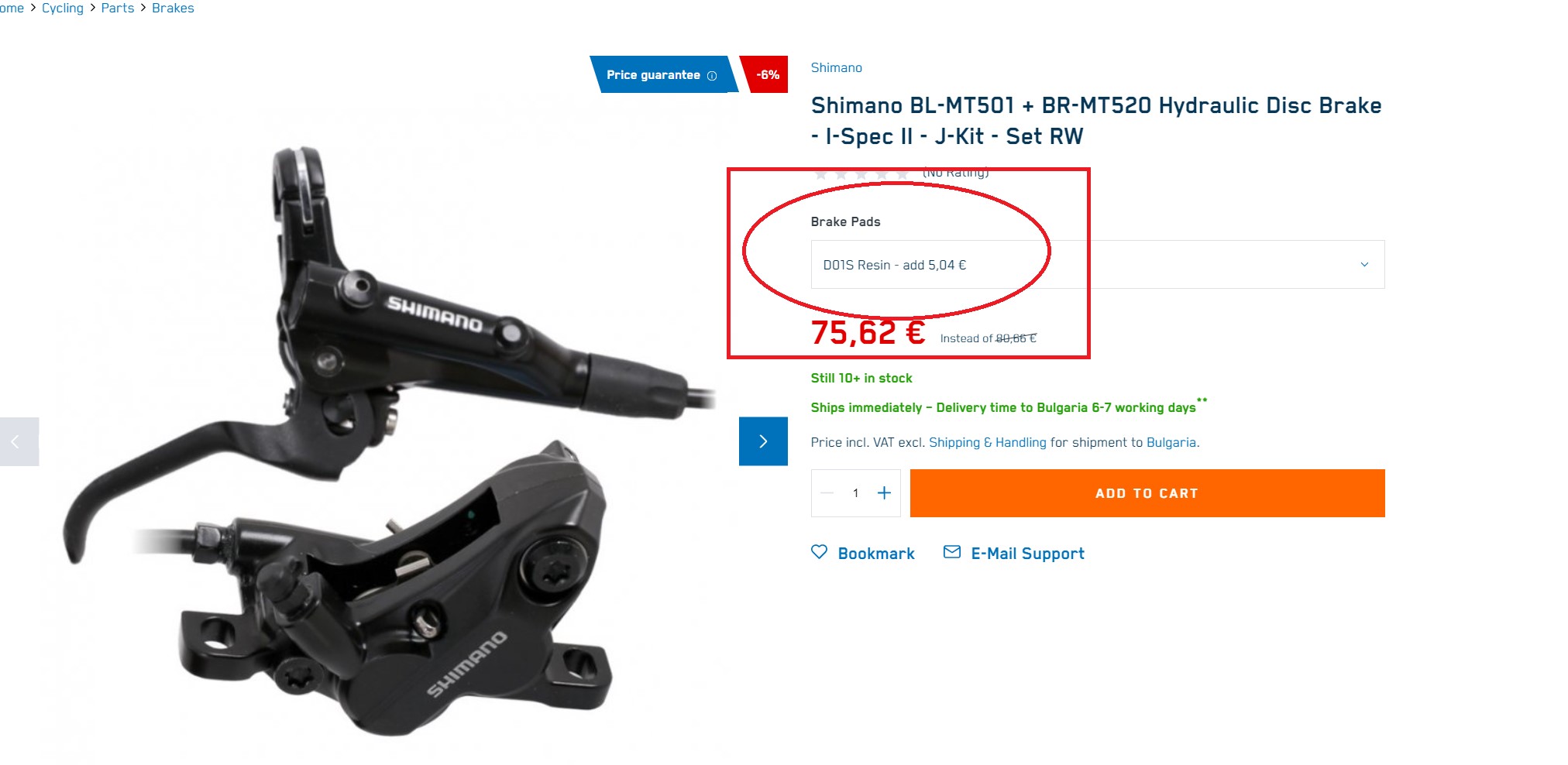Decrease quantity with minus icon
The width and height of the screenshot is (1568, 765).
(x=827, y=493)
